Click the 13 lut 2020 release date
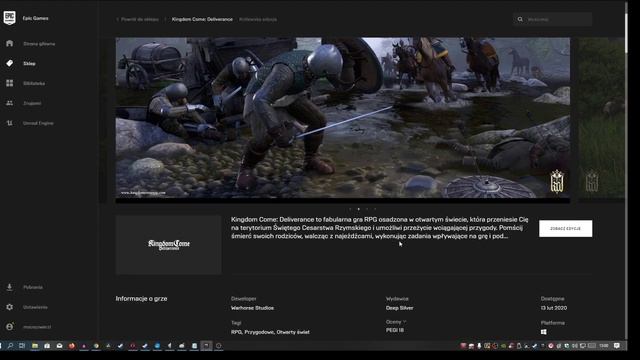Image resolution: width=640 pixels, height=360 pixels. coord(554,308)
